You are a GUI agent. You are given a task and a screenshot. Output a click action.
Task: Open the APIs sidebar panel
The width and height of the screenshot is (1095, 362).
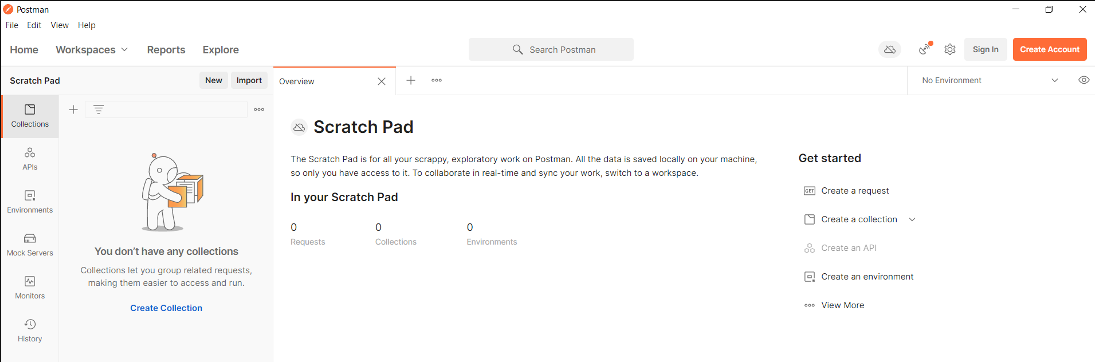[29, 159]
